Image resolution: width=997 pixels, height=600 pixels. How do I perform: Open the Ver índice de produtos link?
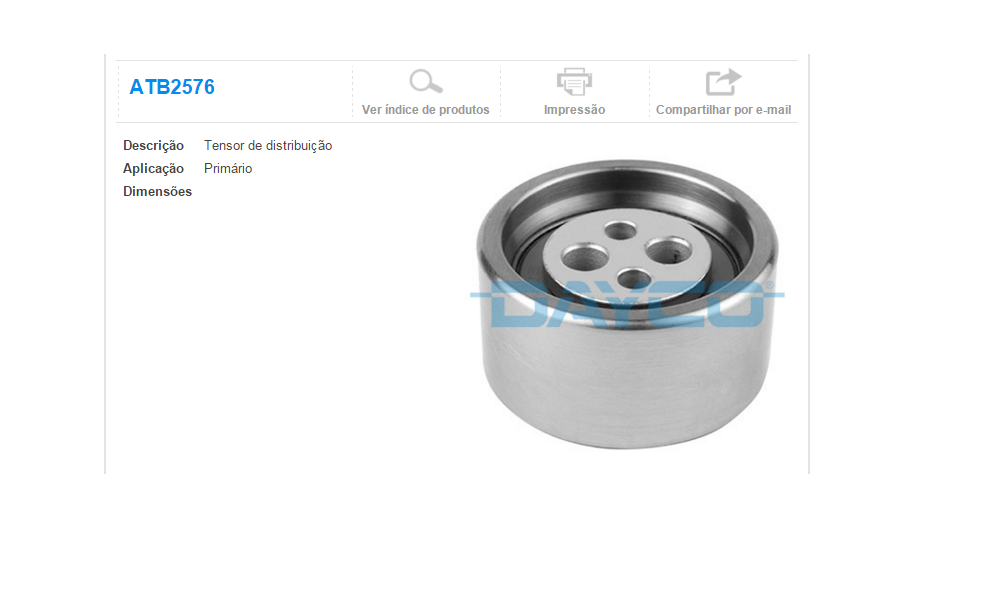425,110
